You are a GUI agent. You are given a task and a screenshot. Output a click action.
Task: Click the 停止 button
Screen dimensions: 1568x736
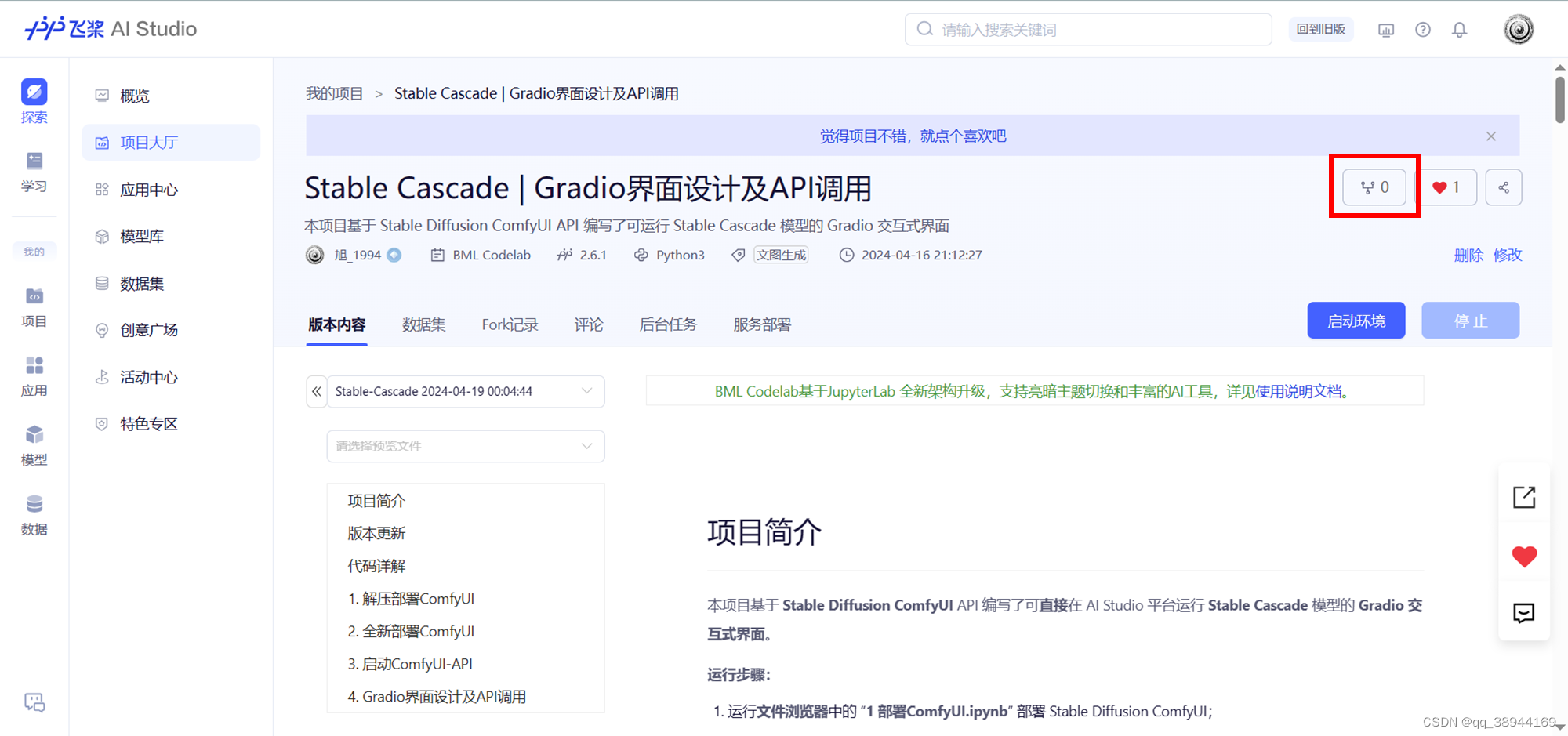1471,321
